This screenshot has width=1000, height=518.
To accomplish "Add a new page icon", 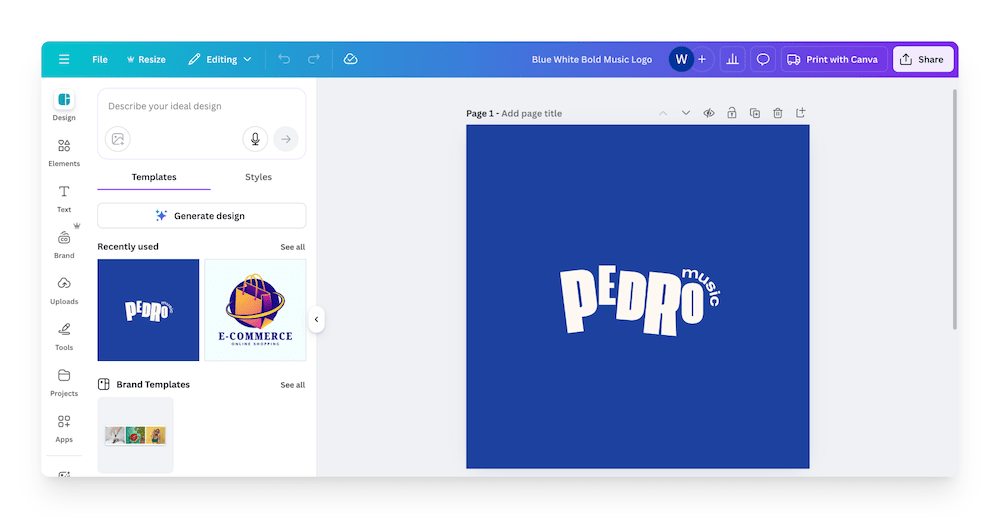I will tap(800, 113).
